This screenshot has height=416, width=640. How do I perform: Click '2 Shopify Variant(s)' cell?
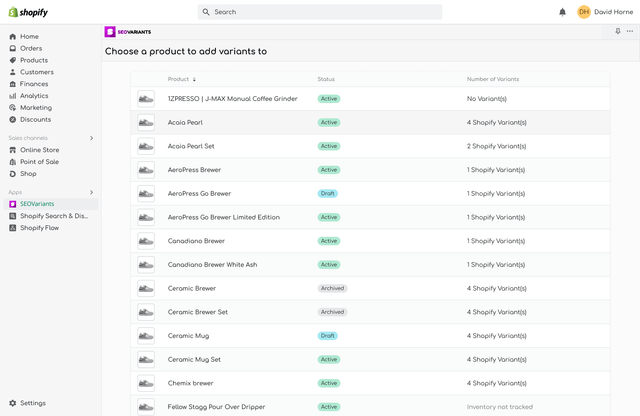pos(496,146)
